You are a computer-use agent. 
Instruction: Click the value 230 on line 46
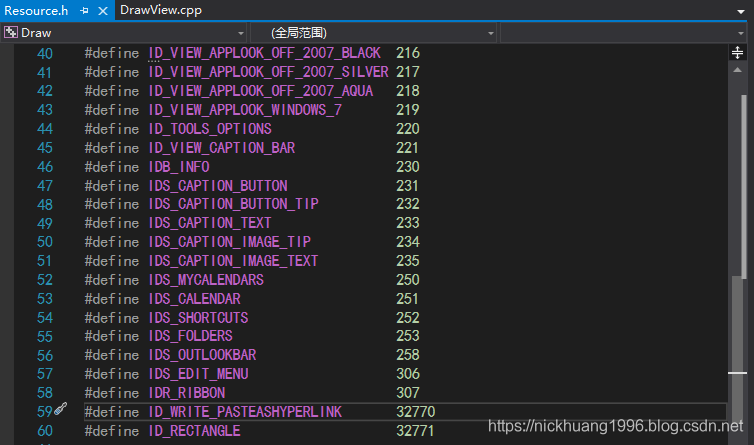[408, 166]
